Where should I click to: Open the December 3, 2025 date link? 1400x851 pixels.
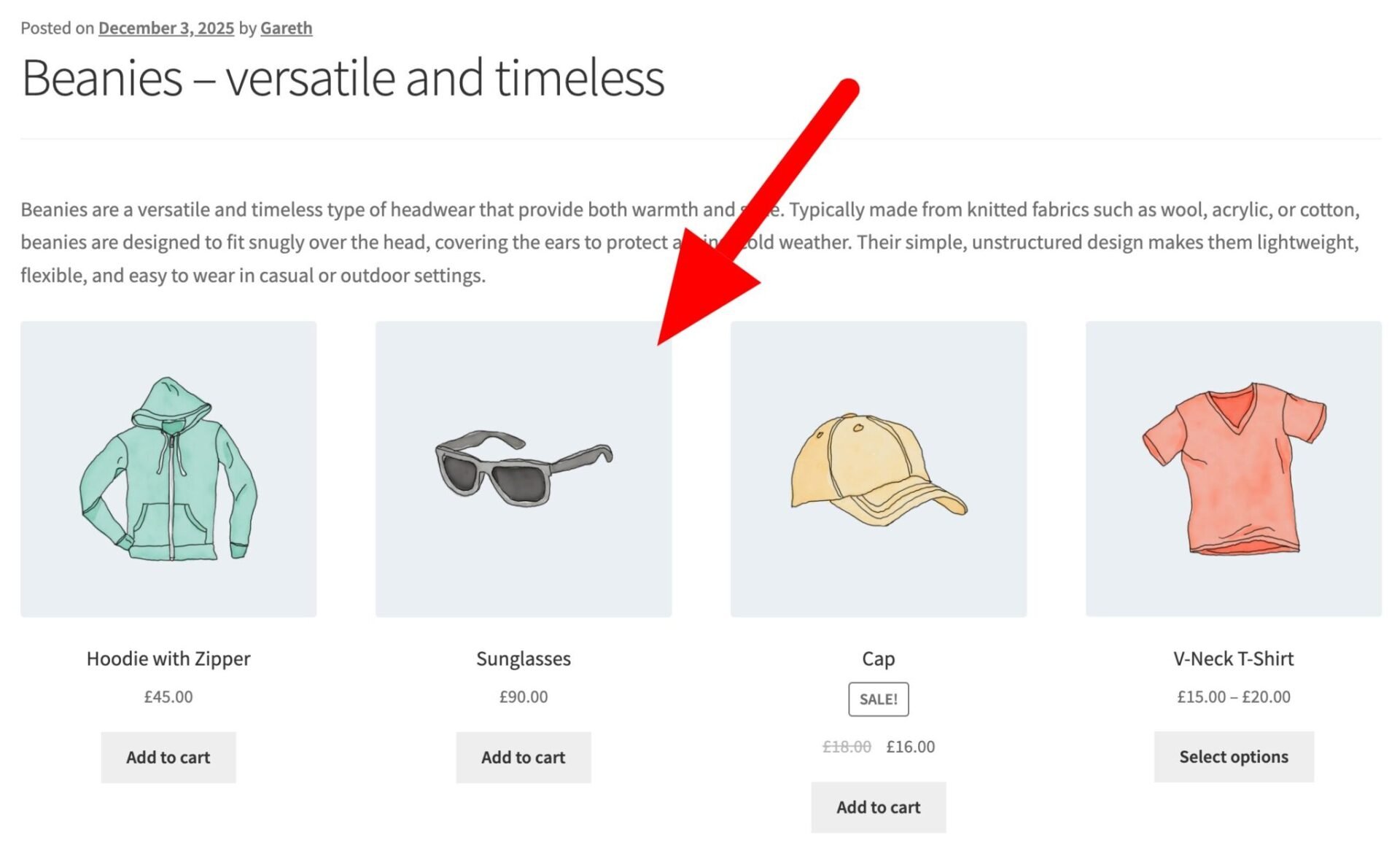166,28
